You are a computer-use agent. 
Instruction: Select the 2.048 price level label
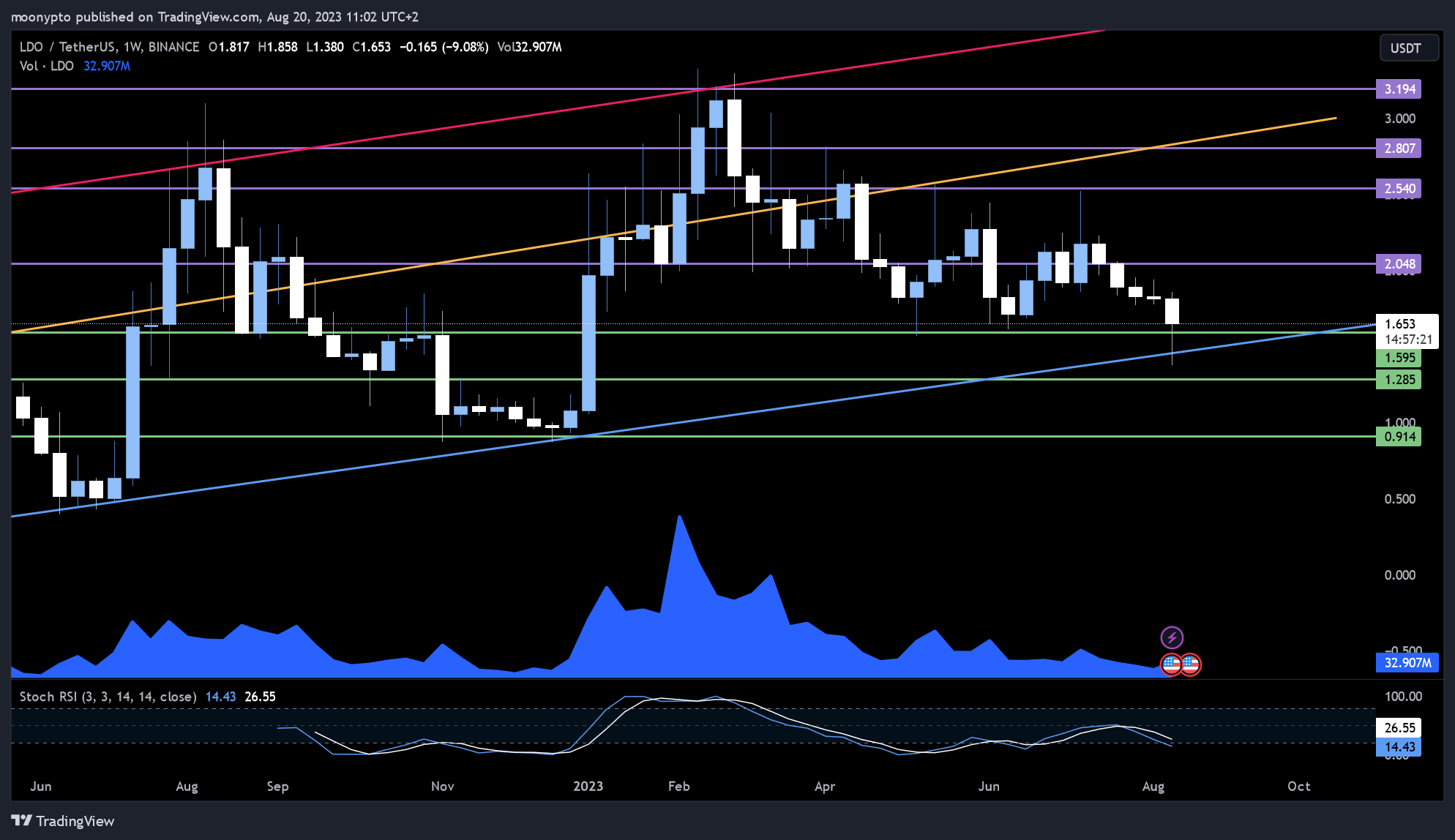[1399, 264]
